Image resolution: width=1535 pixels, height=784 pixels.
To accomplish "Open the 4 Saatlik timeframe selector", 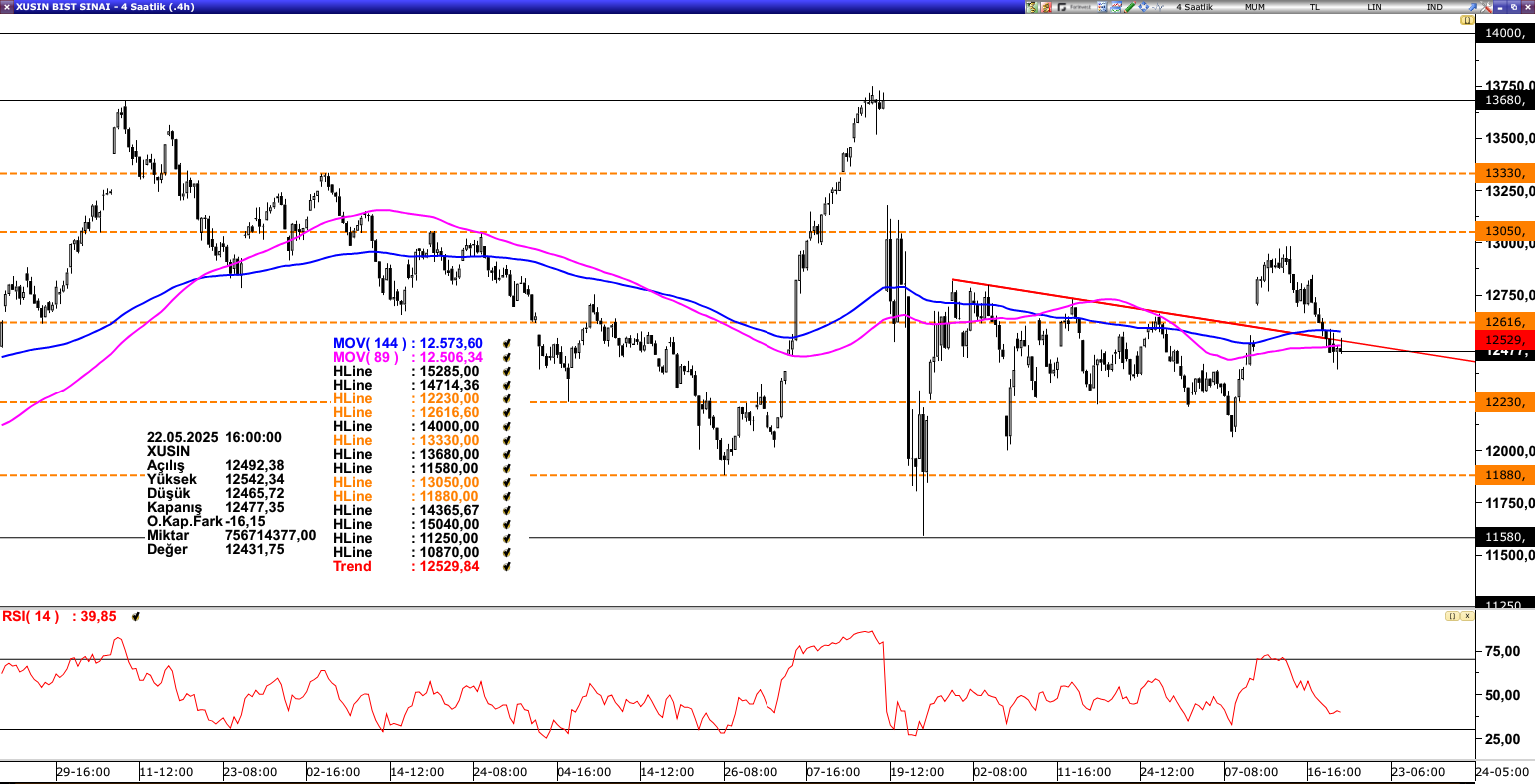I will (1194, 7).
